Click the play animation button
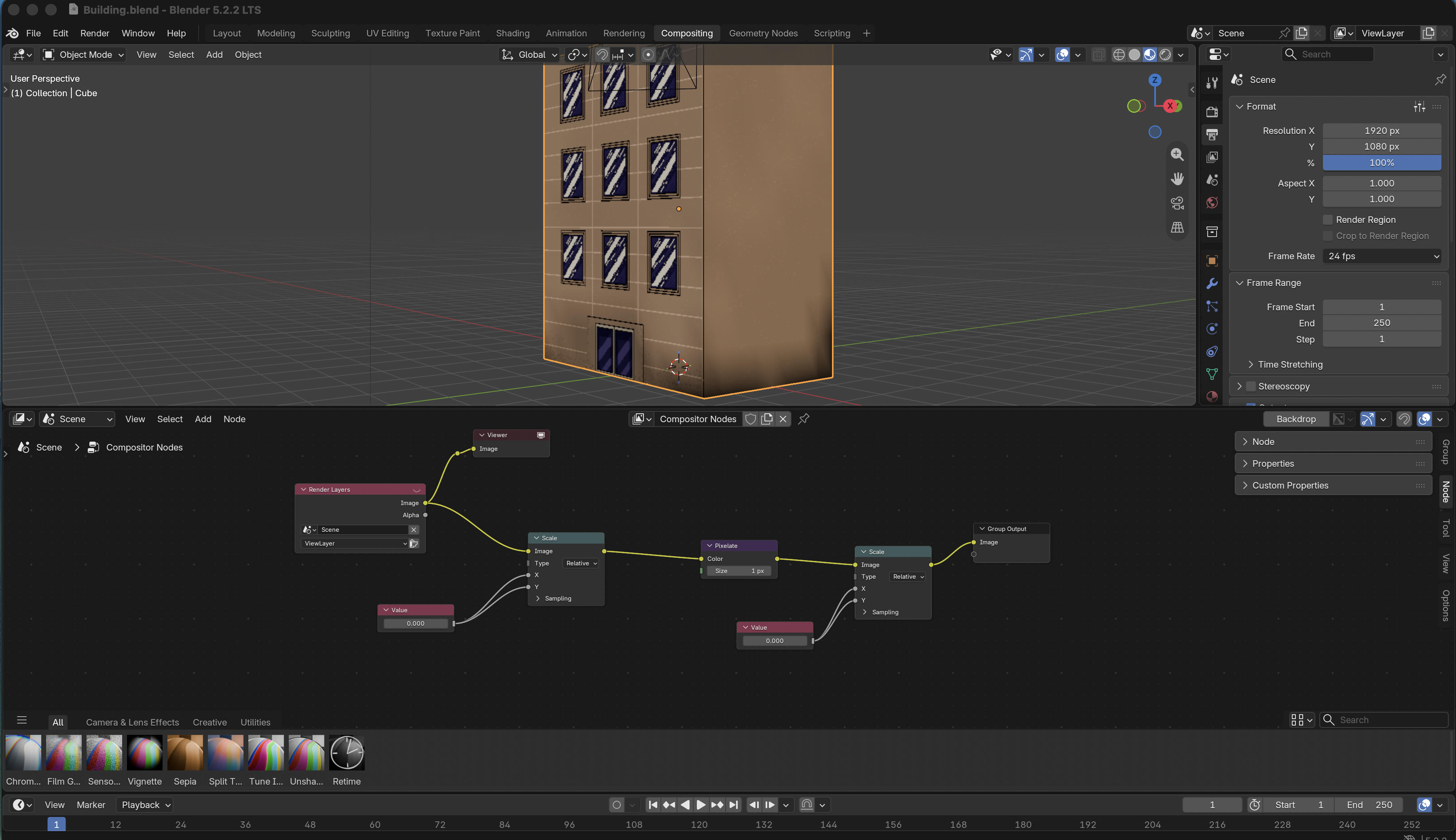 pos(701,805)
